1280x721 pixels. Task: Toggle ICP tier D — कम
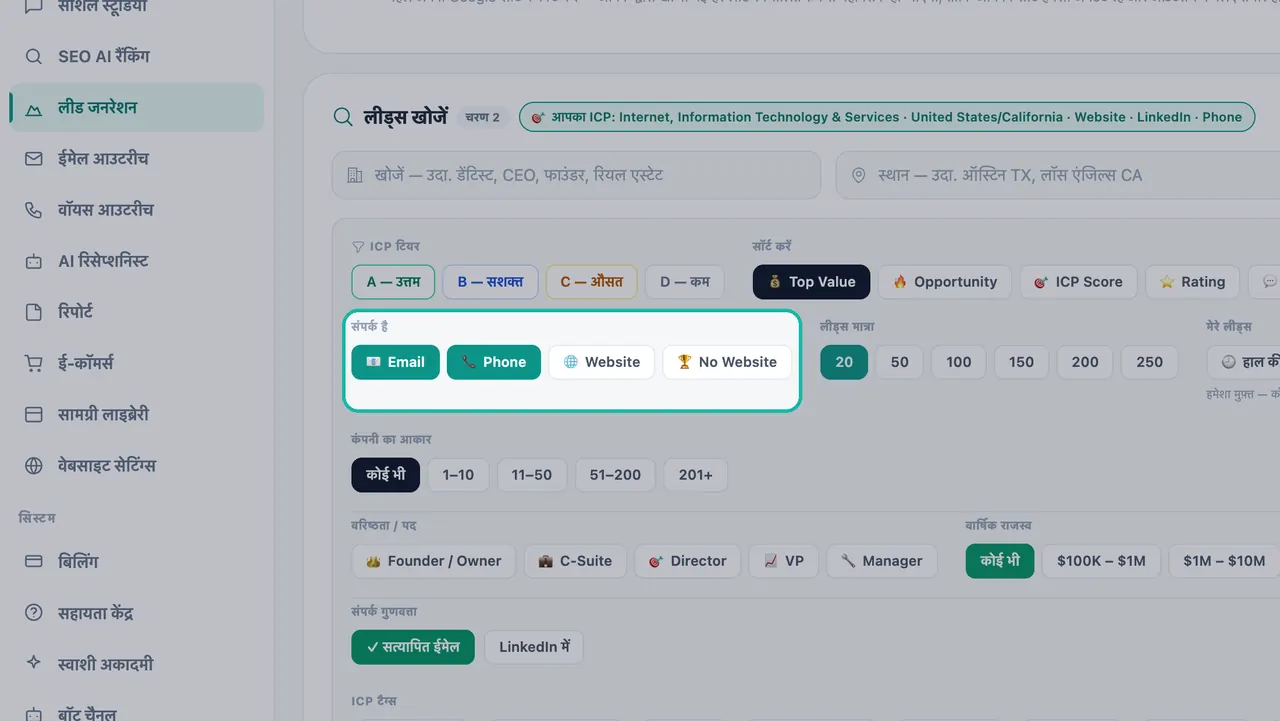684,282
